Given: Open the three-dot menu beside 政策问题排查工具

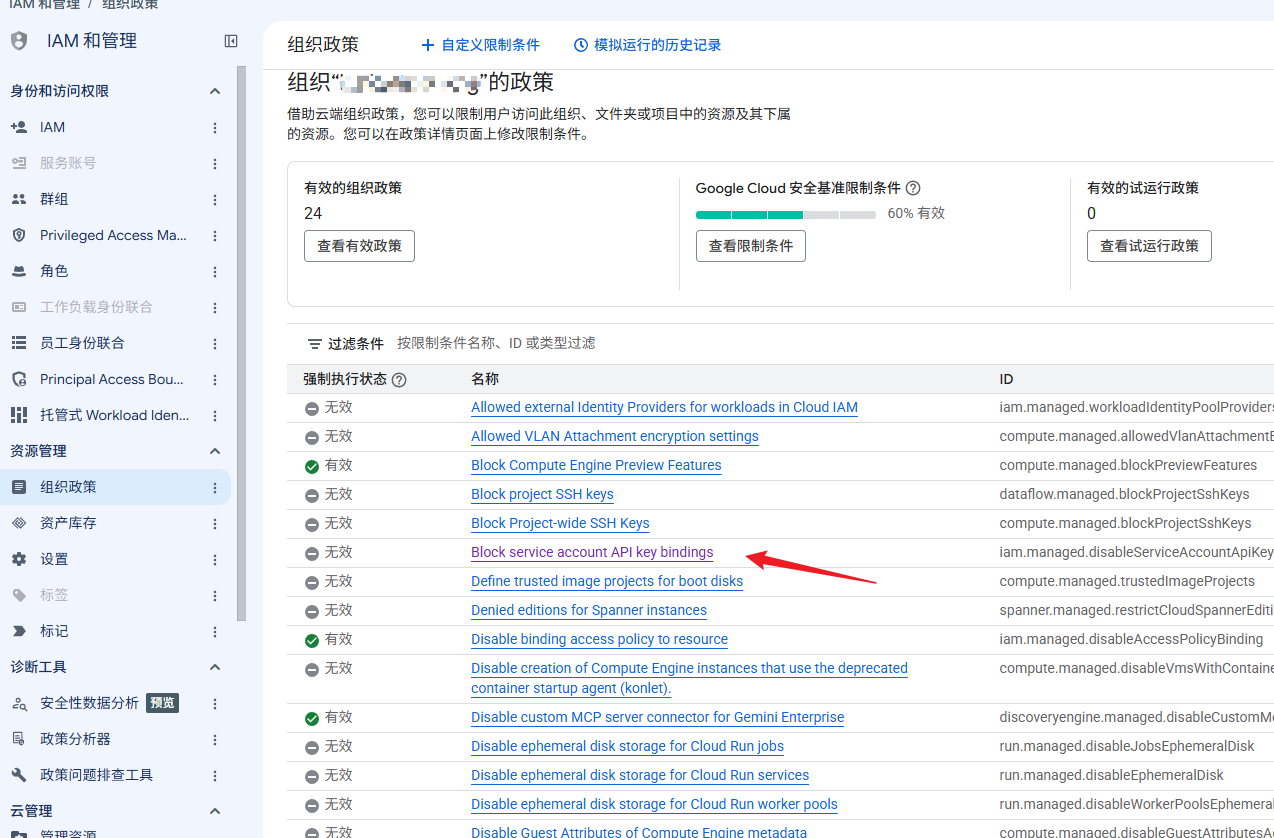Looking at the screenshot, I should pos(215,776).
